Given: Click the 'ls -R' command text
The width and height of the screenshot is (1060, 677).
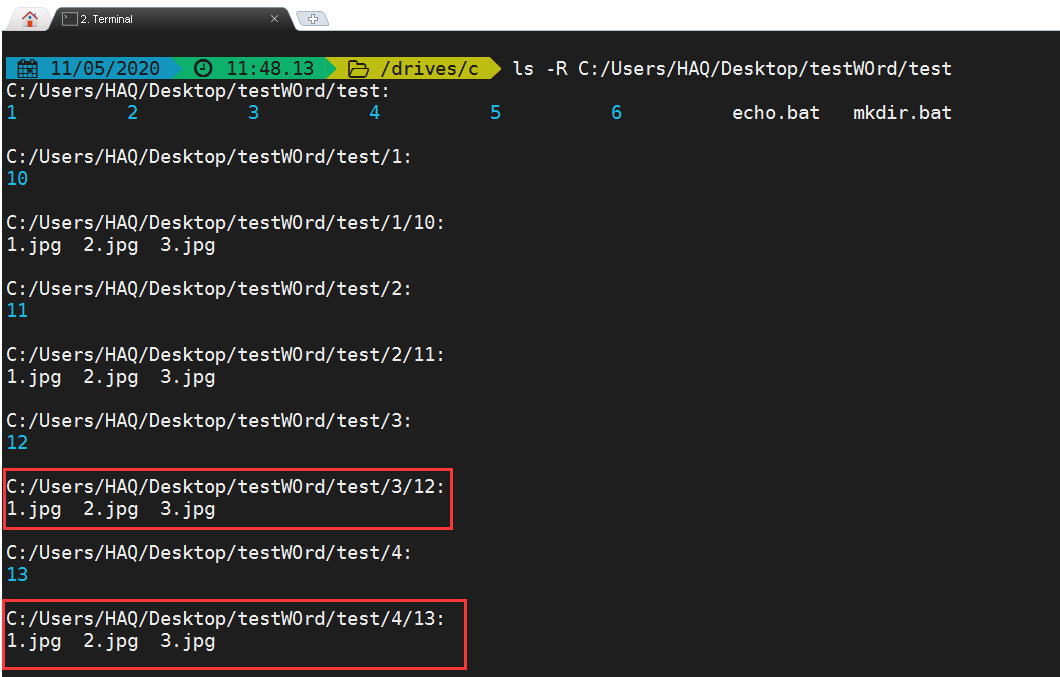Looking at the screenshot, I should pyautogui.click(x=540, y=68).
